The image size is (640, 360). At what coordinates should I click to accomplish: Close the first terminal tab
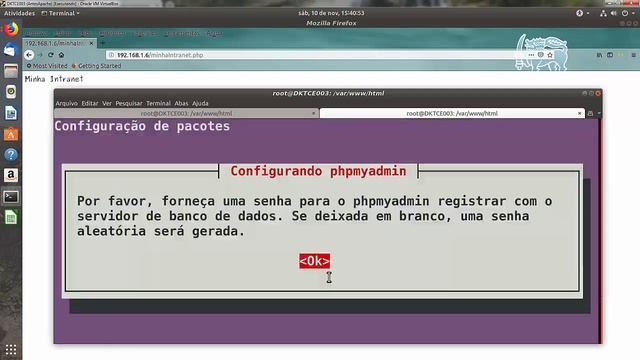click(x=313, y=113)
